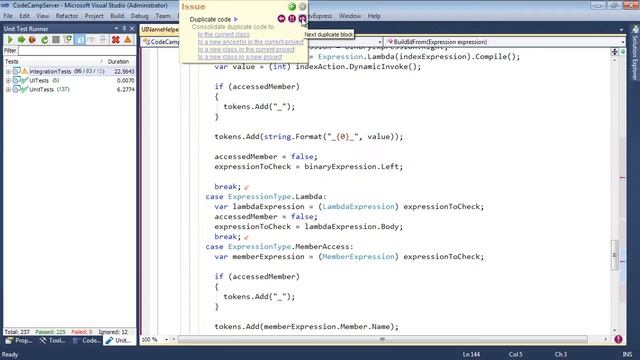Open the Solution Explorer side tab

click(x=635, y=53)
